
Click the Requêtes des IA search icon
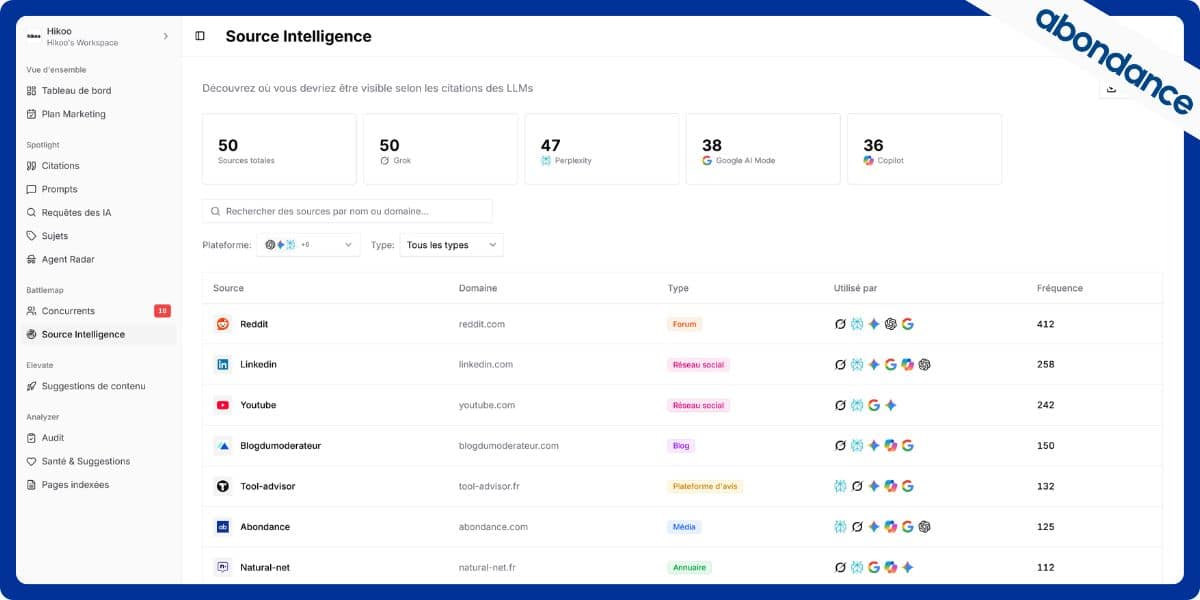click(x=32, y=213)
